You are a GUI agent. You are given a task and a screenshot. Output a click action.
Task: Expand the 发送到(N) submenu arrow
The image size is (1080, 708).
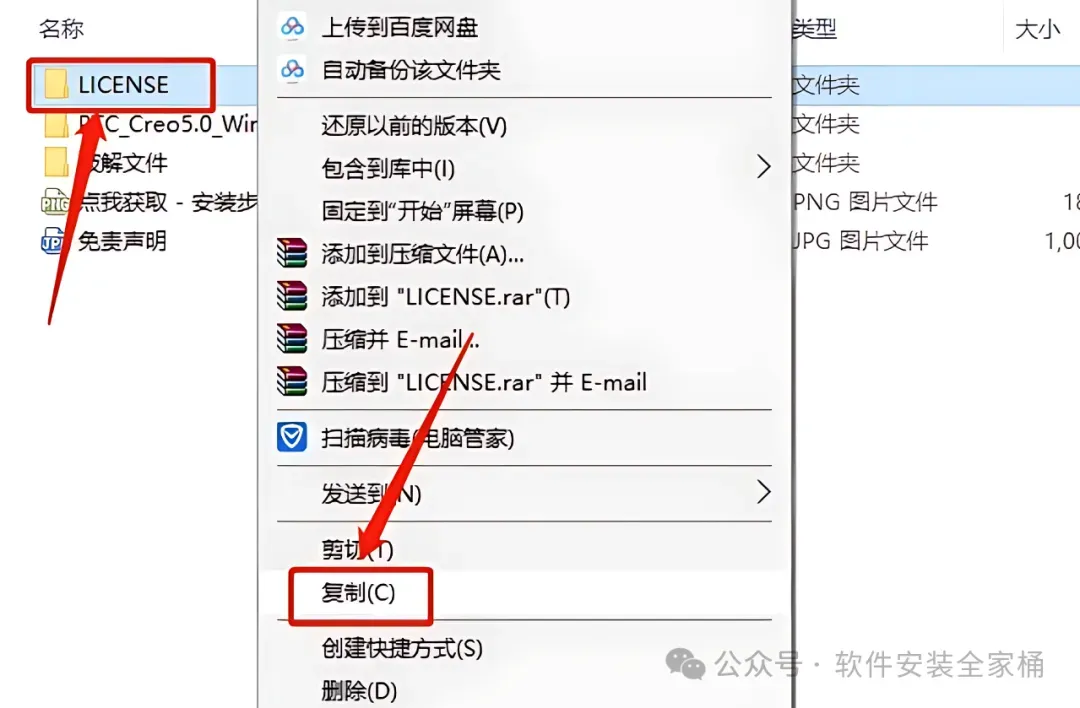(763, 492)
